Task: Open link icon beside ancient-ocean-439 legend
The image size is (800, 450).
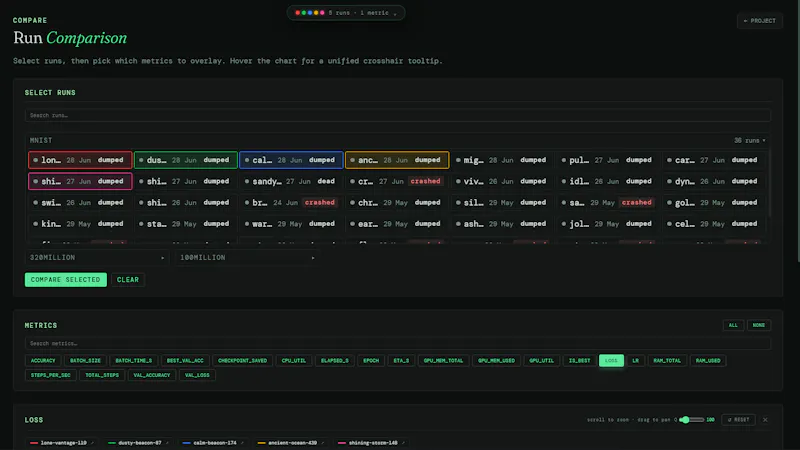Action: (x=322, y=443)
